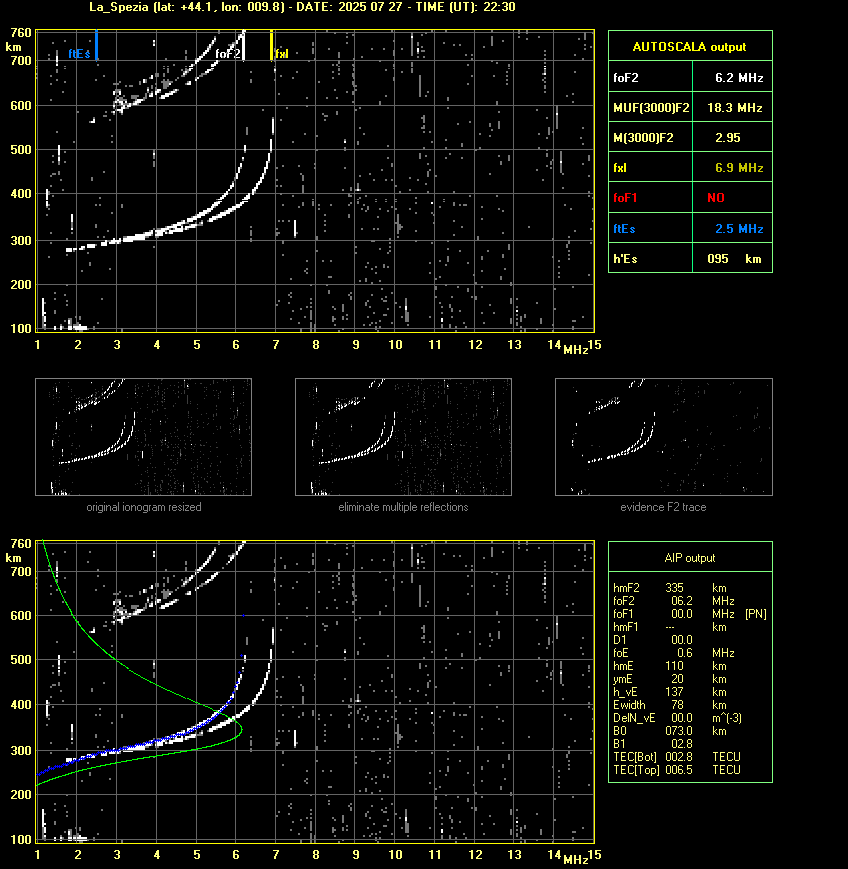Image resolution: width=848 pixels, height=869 pixels.
Task: Click the '[PN]' tag in AIP output
Action: [756, 614]
